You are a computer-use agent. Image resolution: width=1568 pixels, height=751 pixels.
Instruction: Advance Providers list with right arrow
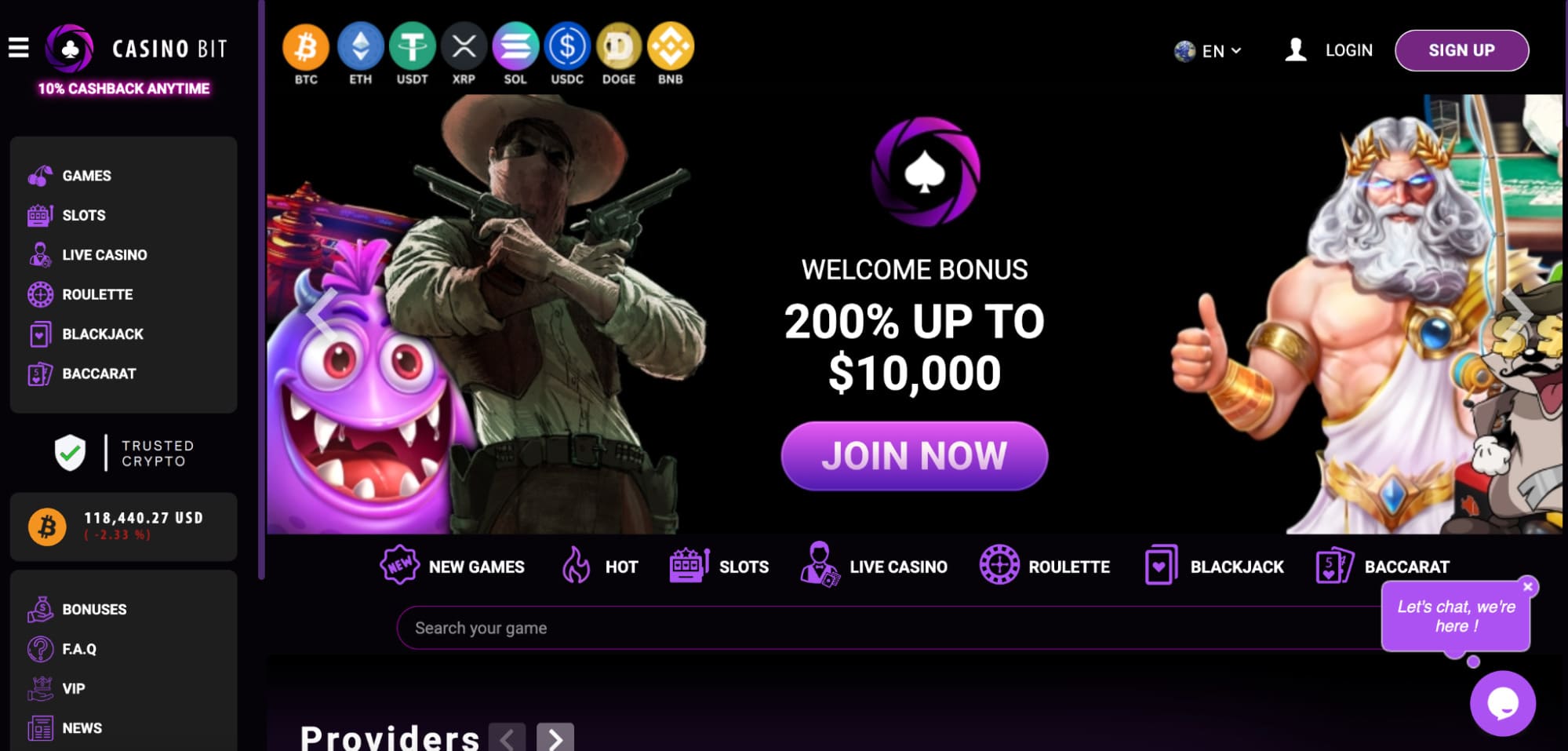pos(555,738)
